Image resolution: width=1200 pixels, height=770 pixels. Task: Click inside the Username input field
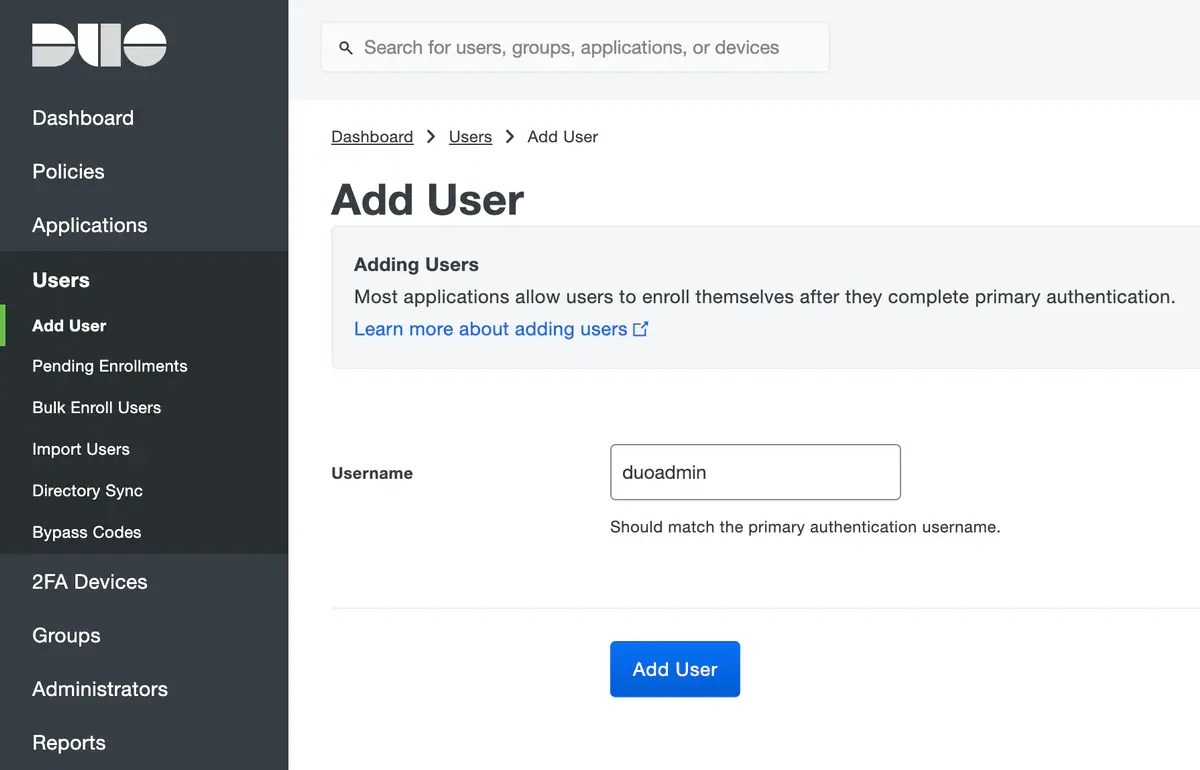point(755,472)
